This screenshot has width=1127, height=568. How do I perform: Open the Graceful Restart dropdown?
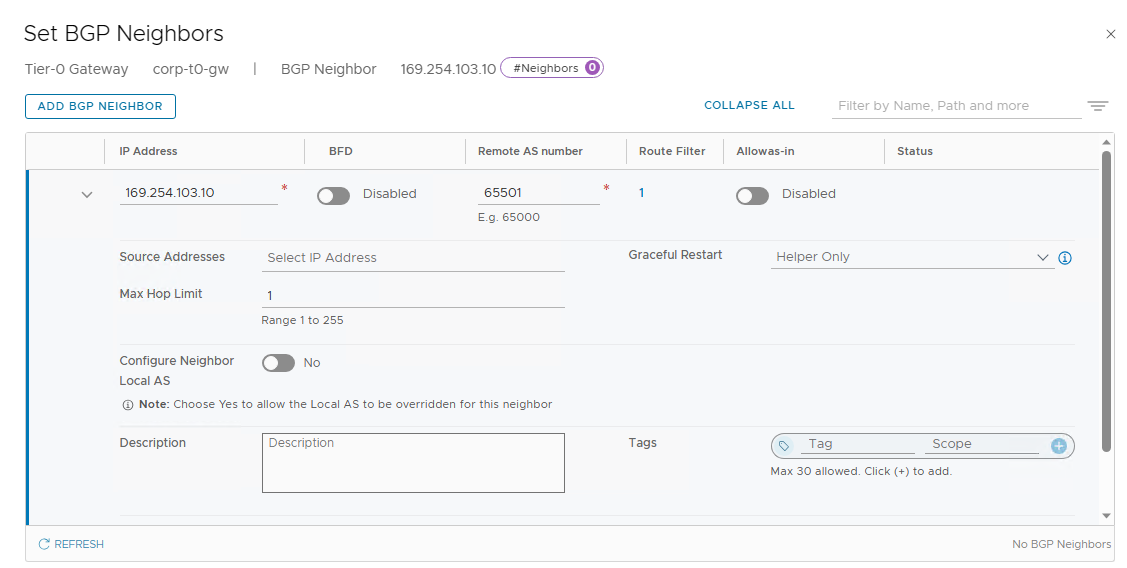coord(912,257)
